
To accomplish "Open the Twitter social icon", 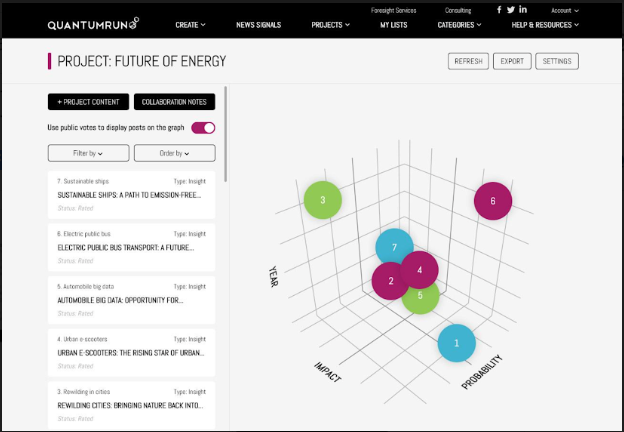I will (x=511, y=10).
